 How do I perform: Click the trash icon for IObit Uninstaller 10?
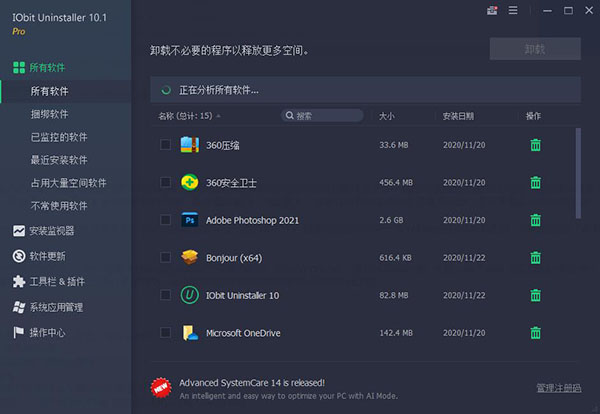pyautogui.click(x=535, y=295)
